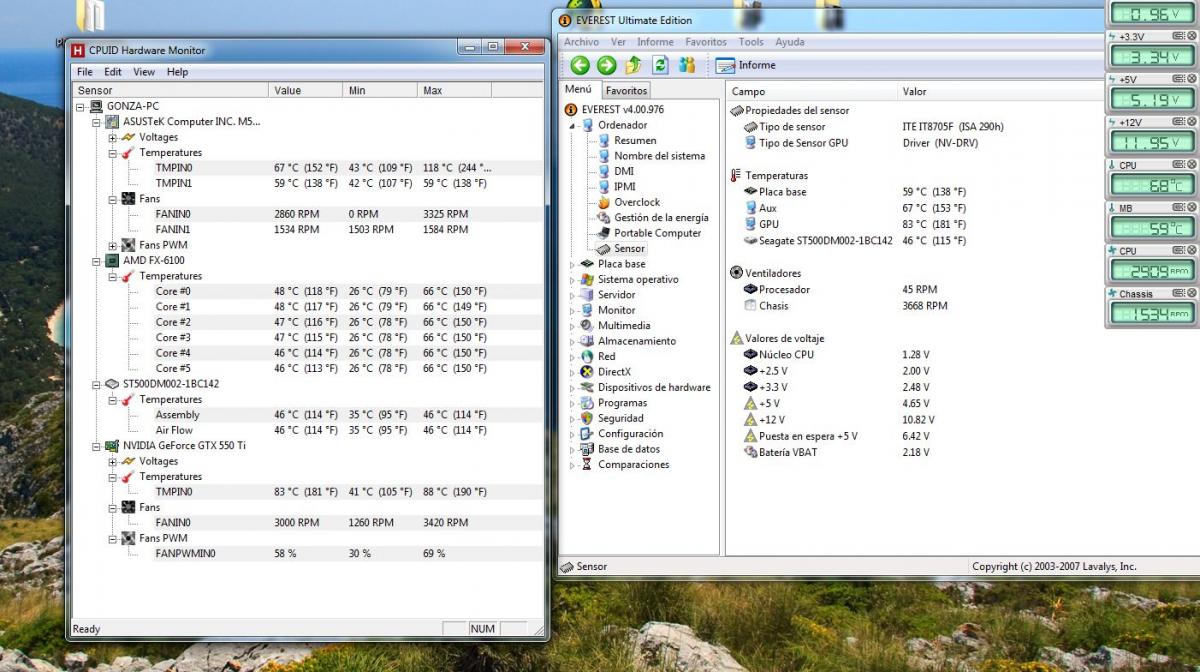Open the Favoritos menu in EVEREST menubar
This screenshot has width=1200, height=672.
(x=706, y=42)
